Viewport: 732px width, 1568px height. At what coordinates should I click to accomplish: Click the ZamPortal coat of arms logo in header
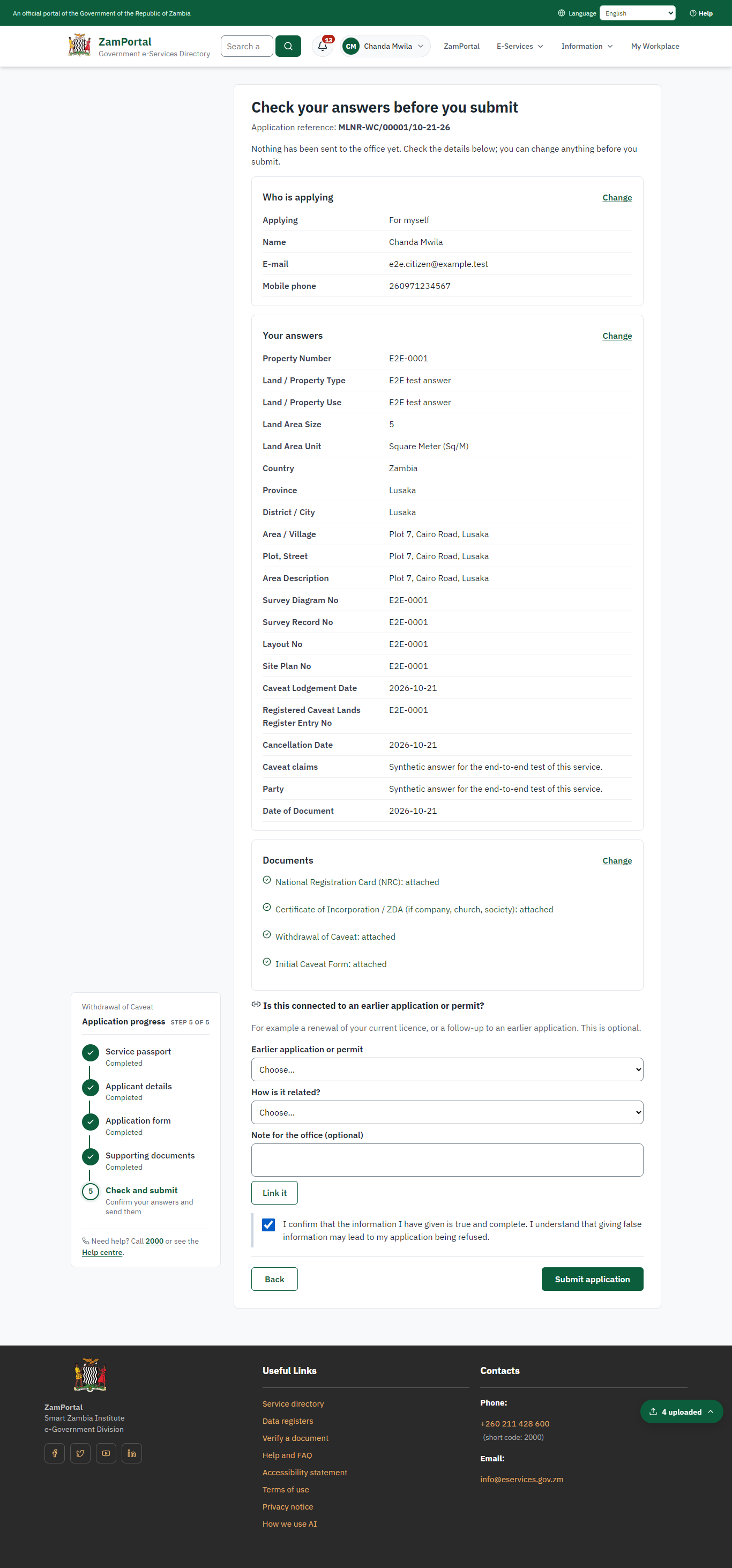(80, 45)
